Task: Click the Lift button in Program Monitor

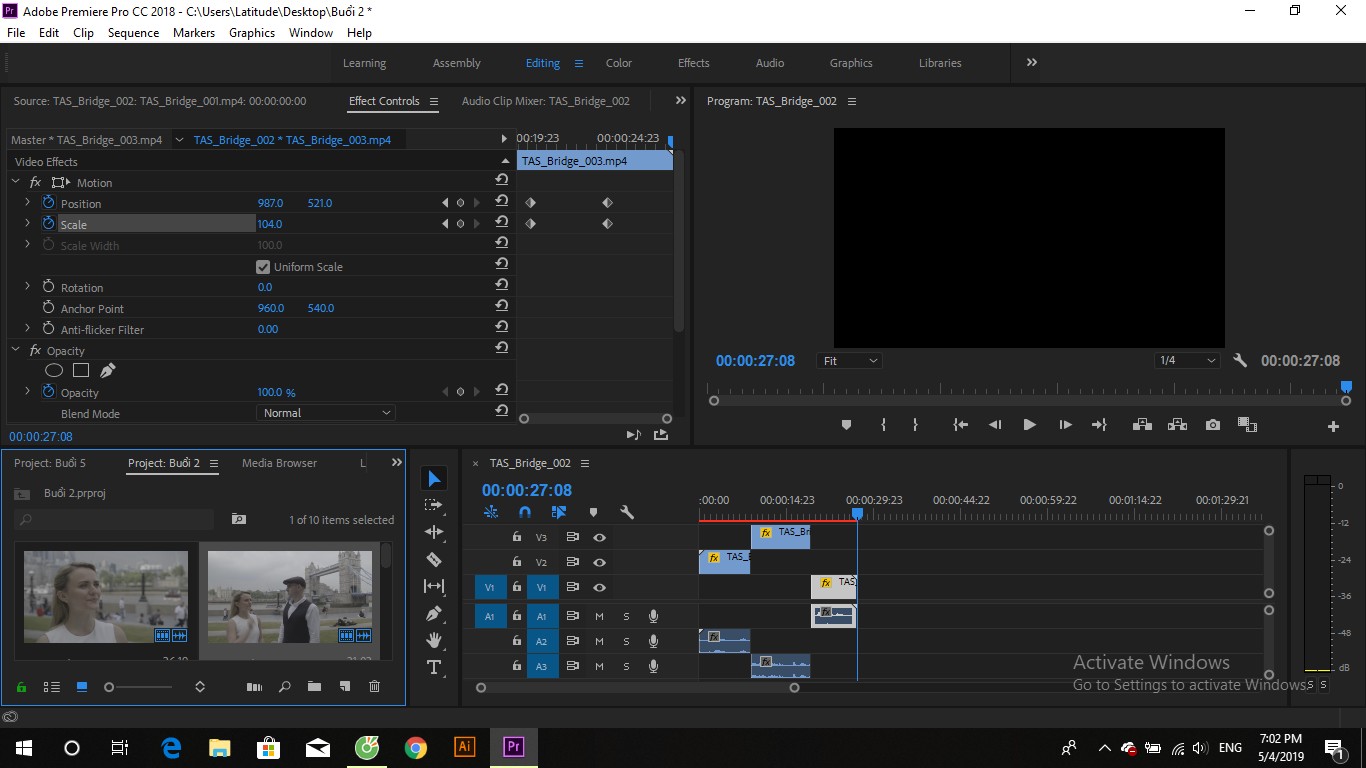Action: click(1142, 425)
